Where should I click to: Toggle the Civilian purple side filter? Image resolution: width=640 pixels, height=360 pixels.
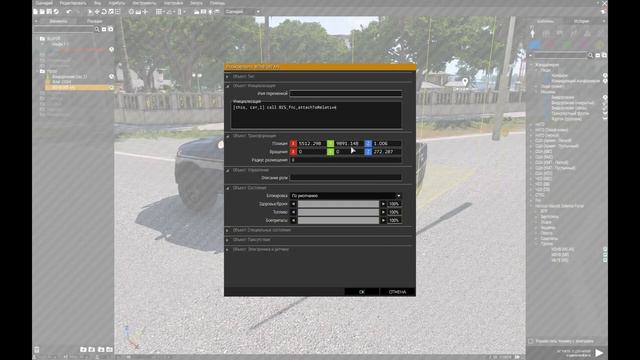tap(584, 44)
